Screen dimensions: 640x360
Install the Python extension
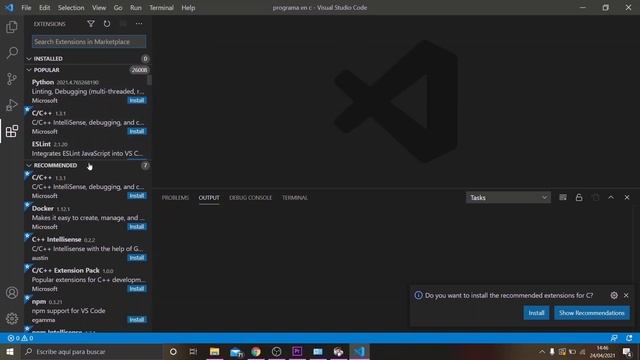coord(137,100)
